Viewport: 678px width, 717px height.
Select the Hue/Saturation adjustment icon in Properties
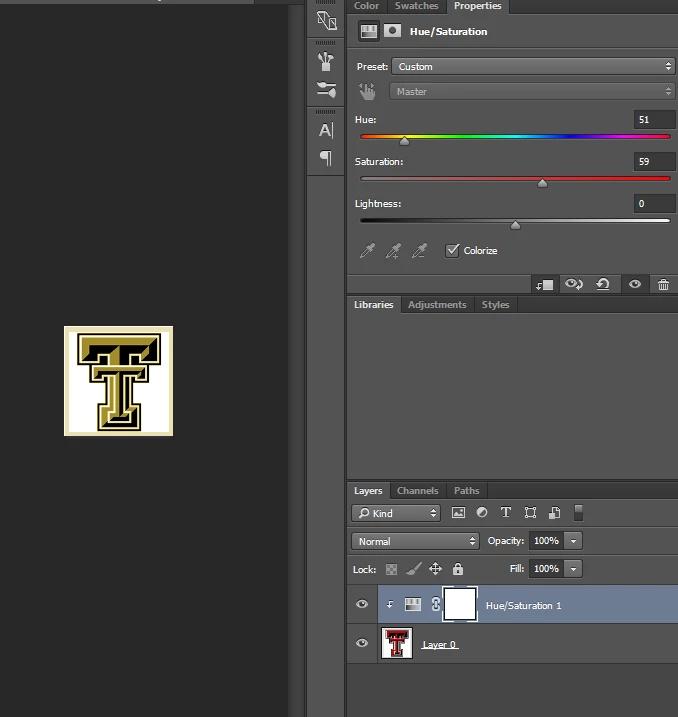coord(368,32)
